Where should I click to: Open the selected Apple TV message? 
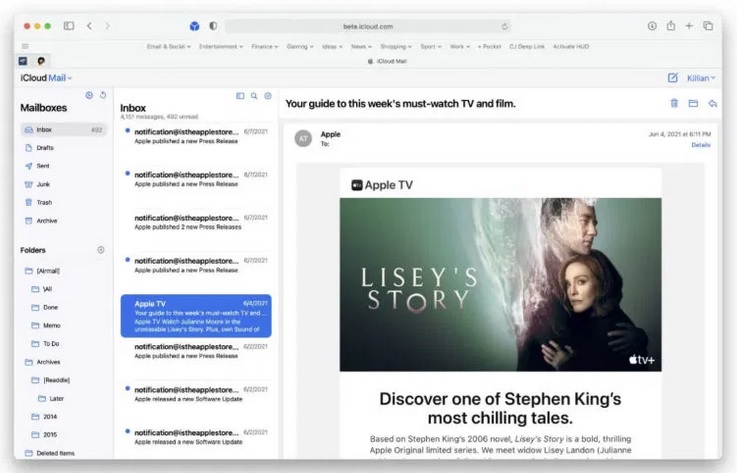coord(196,316)
